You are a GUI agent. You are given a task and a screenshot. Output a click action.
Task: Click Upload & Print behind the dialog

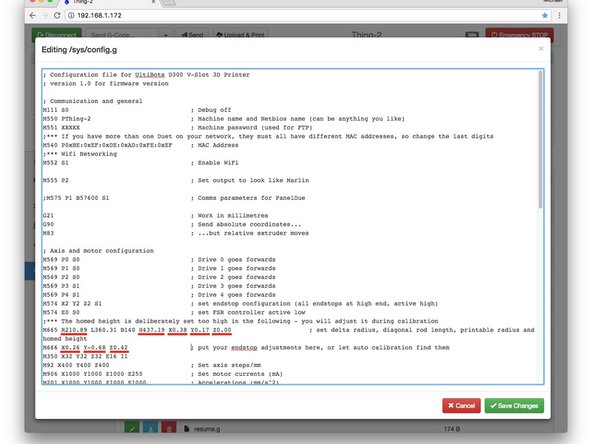click(x=240, y=34)
